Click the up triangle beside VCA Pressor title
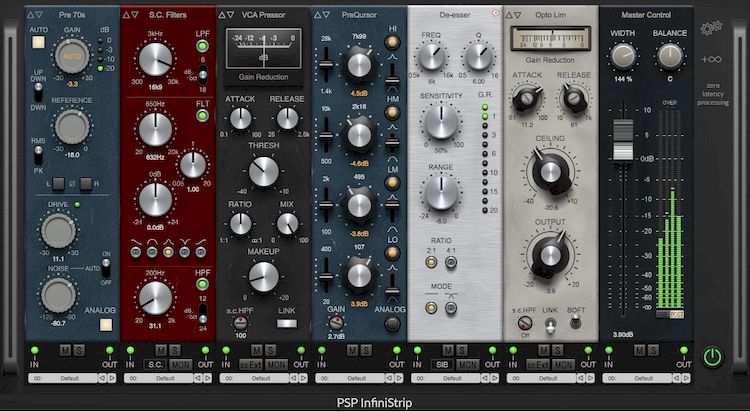This screenshot has width=750, height=412. (222, 15)
